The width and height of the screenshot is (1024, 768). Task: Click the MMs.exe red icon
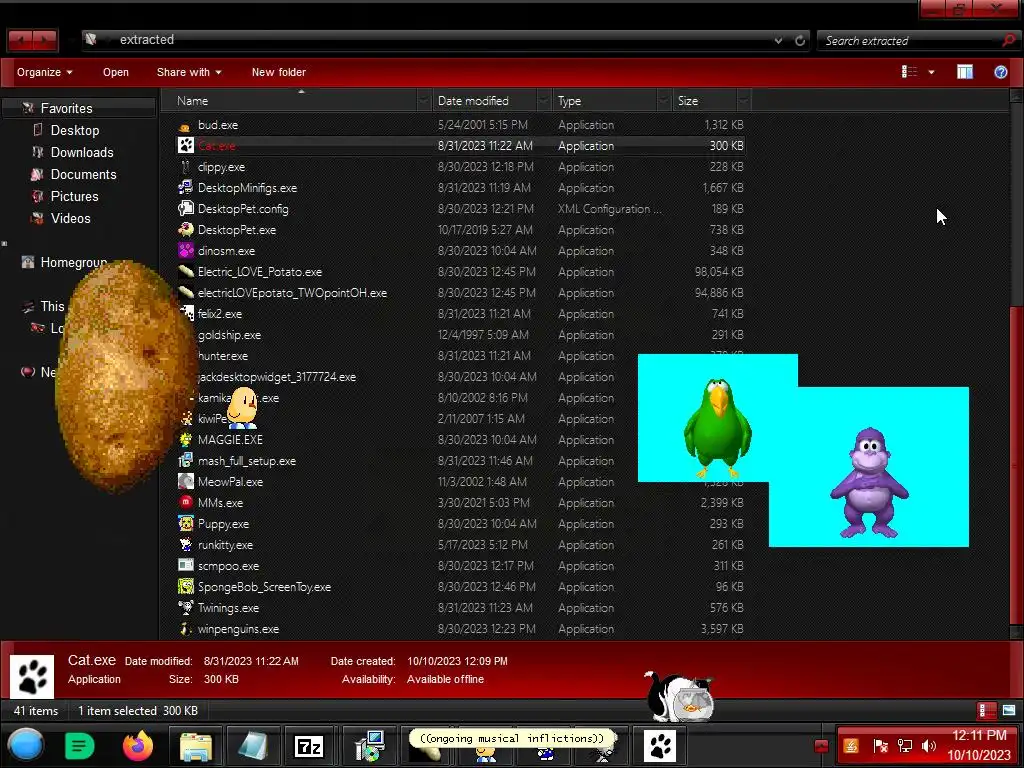(x=185, y=503)
